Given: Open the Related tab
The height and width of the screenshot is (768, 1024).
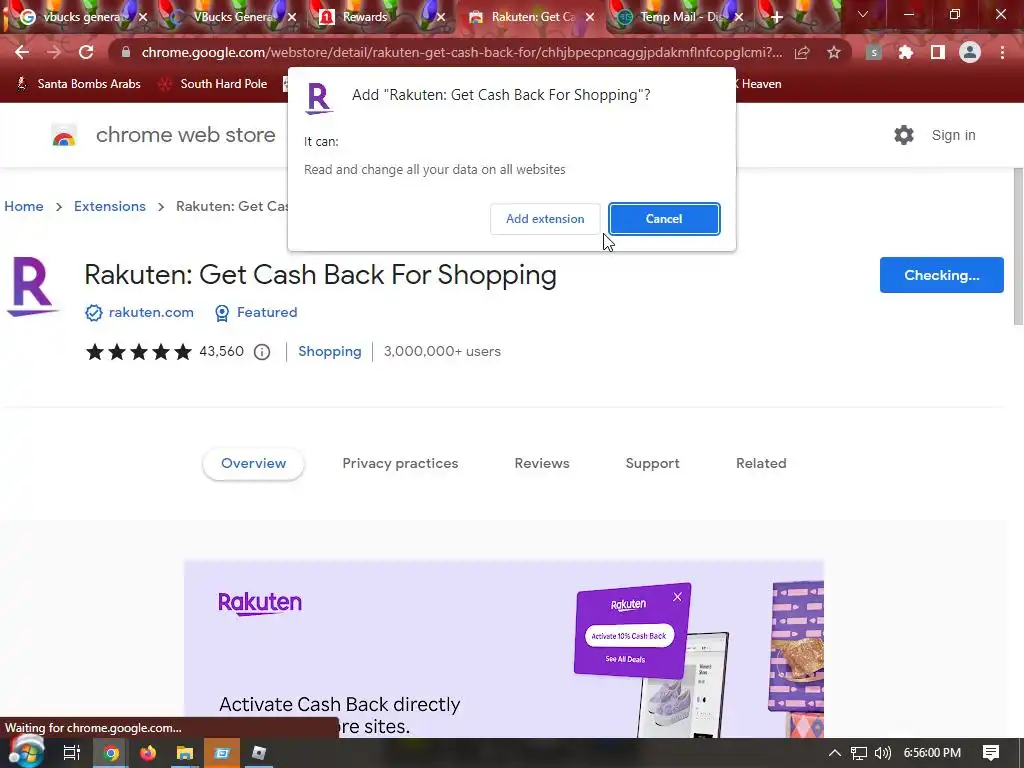Looking at the screenshot, I should (x=761, y=464).
